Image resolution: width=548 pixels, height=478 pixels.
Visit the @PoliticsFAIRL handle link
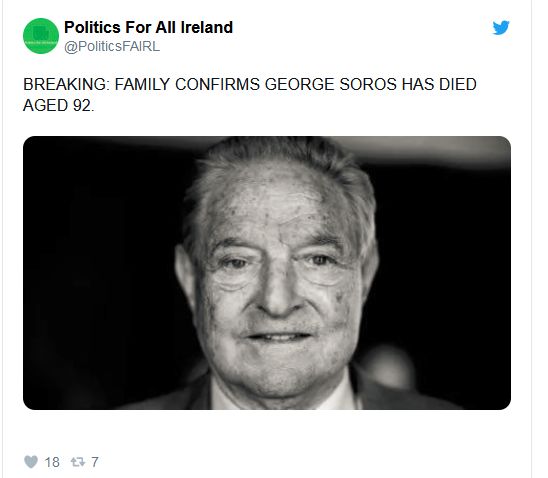(x=112, y=46)
